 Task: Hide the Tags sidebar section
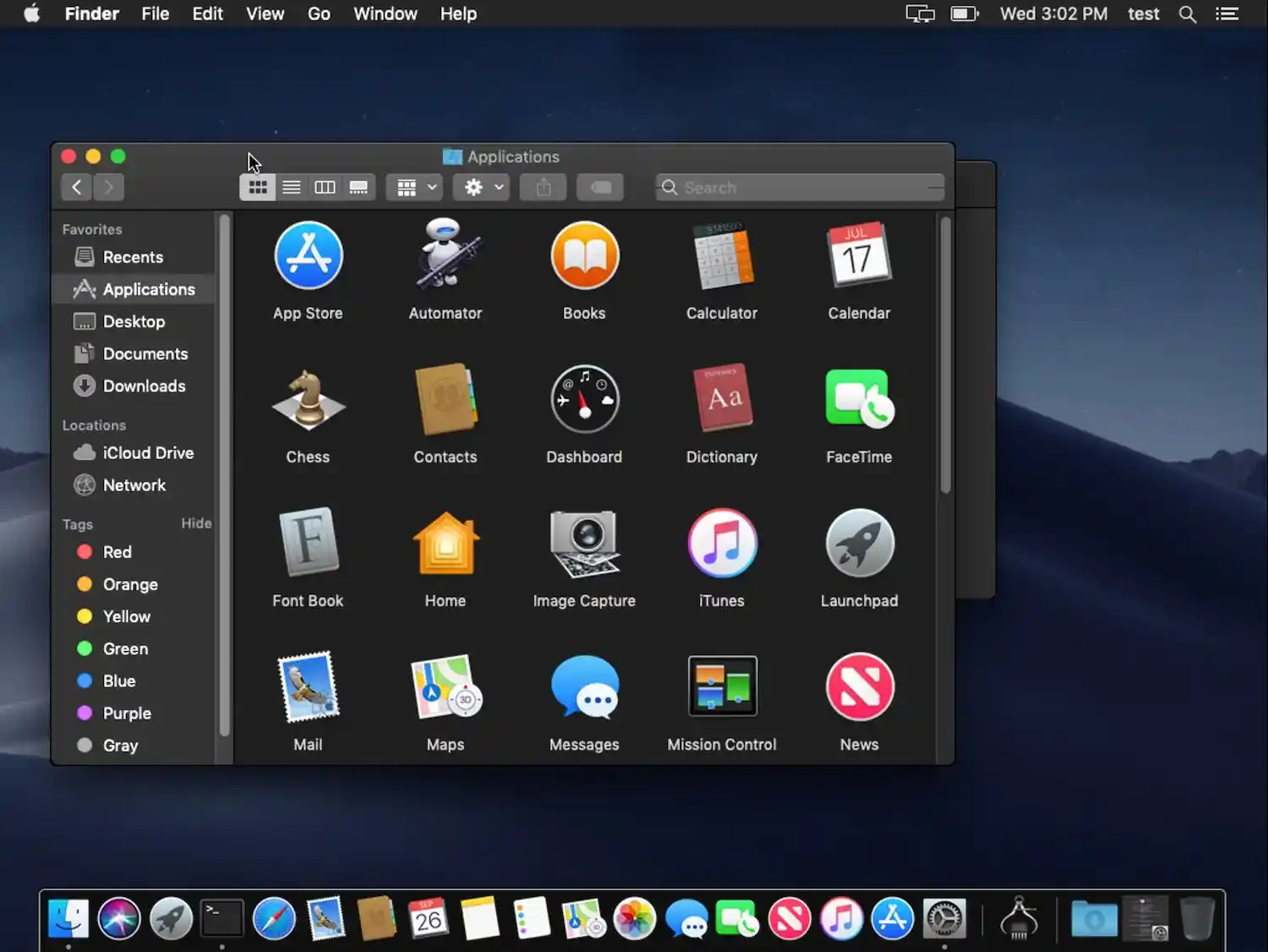[x=196, y=523]
